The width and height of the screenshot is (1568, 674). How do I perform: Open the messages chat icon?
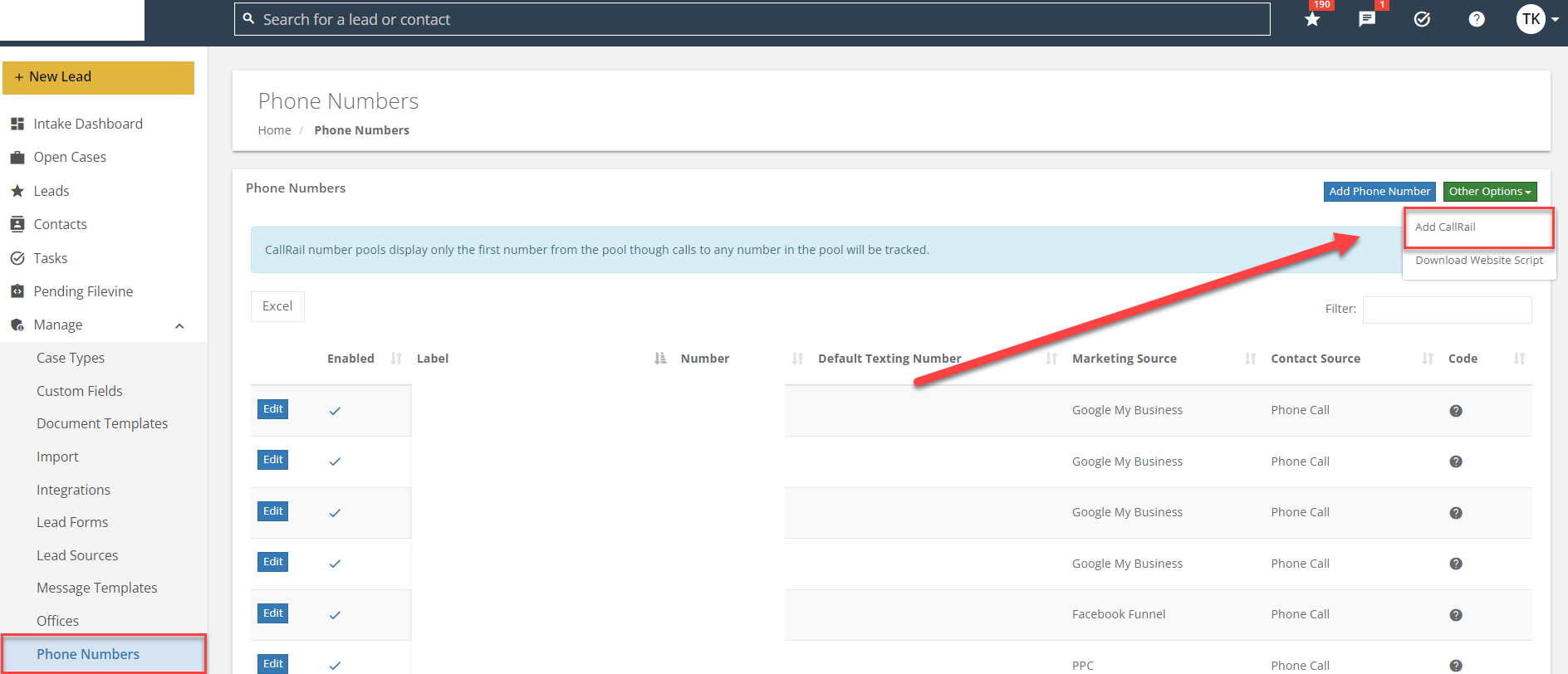(1367, 19)
